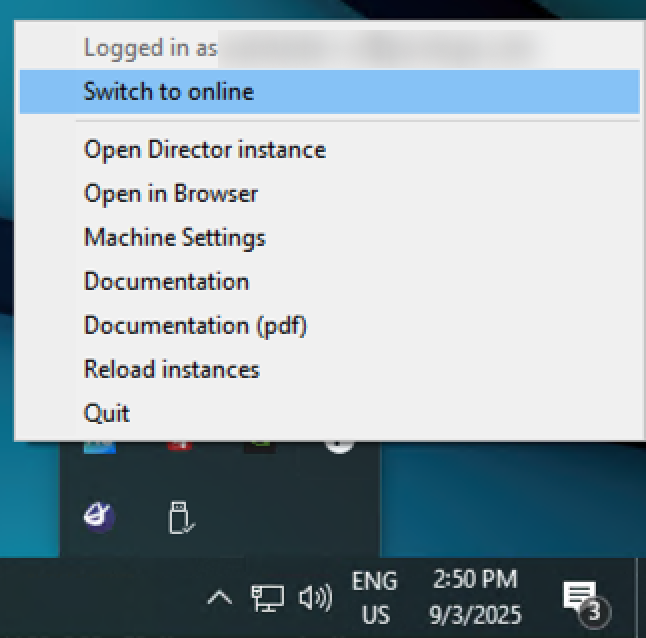The image size is (646, 638).
Task: Click the Documentation menu item
Action: (166, 282)
